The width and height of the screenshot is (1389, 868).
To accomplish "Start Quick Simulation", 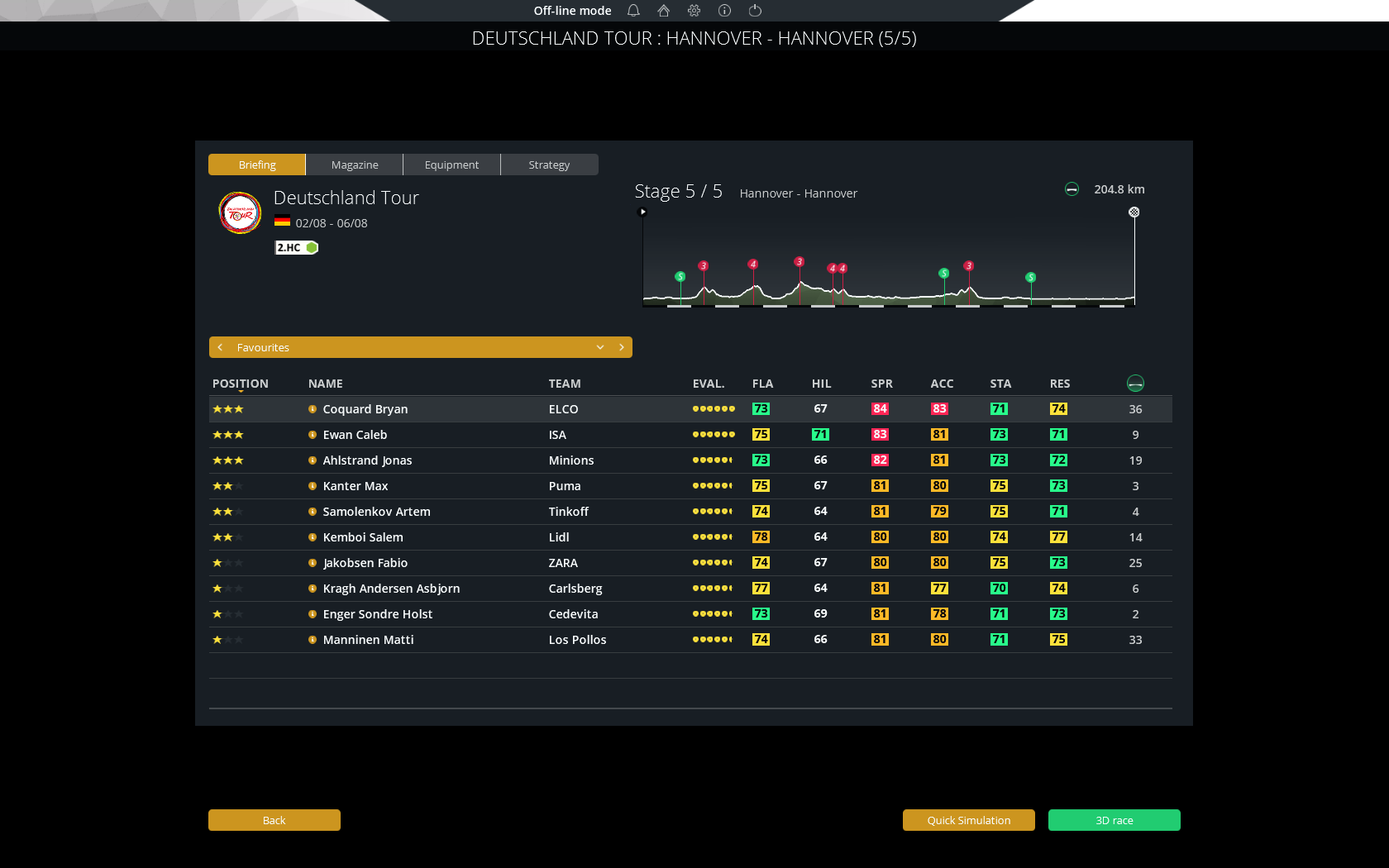I will [969, 820].
